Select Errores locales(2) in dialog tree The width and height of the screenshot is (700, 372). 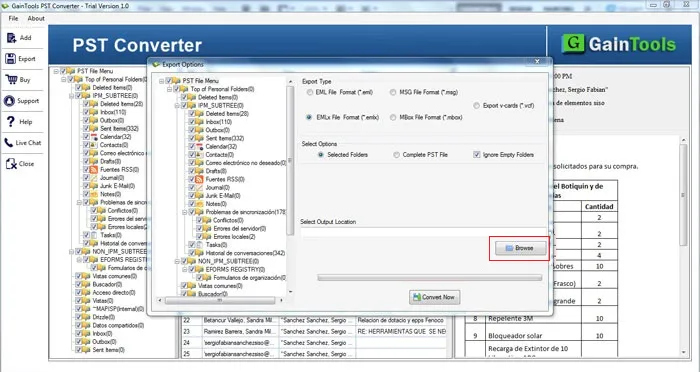(234, 237)
